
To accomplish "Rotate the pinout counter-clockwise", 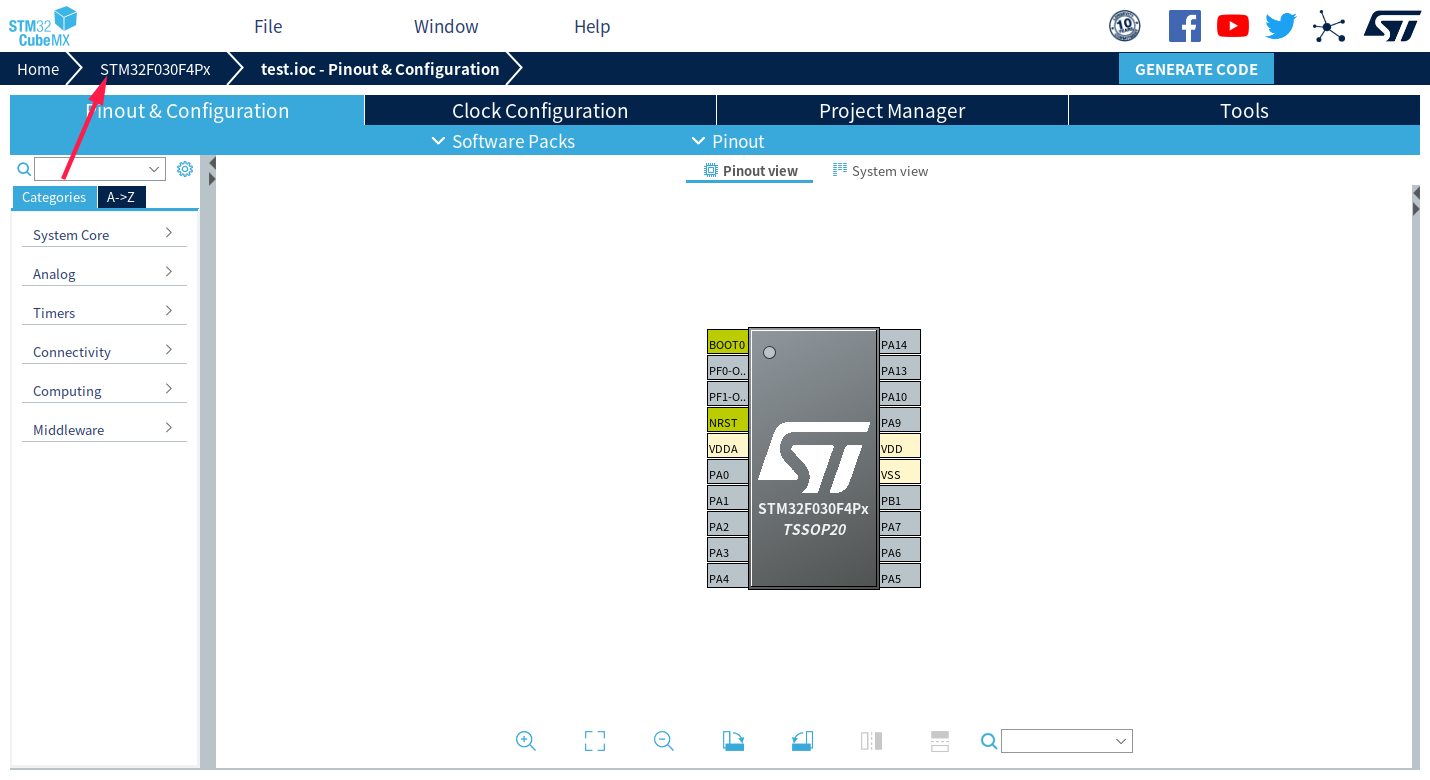I will 802,741.
